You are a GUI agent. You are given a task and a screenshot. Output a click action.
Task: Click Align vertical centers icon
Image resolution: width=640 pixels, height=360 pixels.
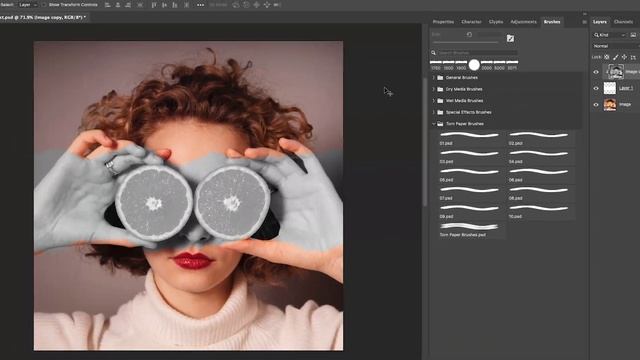pyautogui.click(x=164, y=5)
